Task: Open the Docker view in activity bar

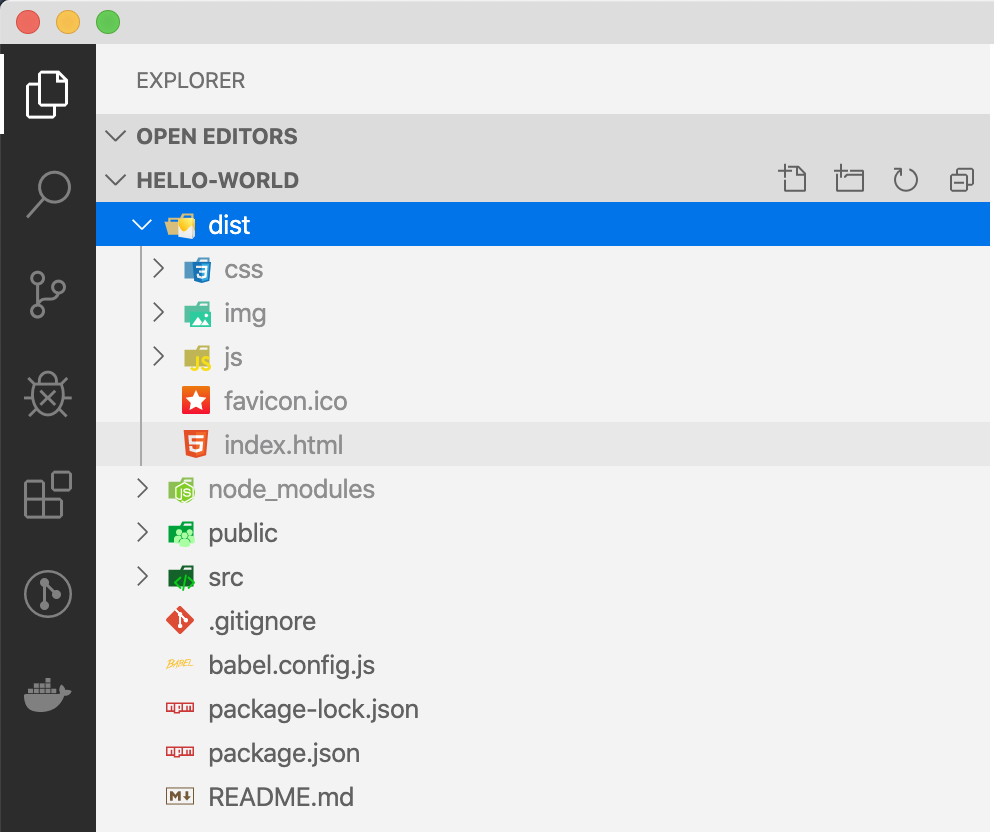Action: point(48,695)
